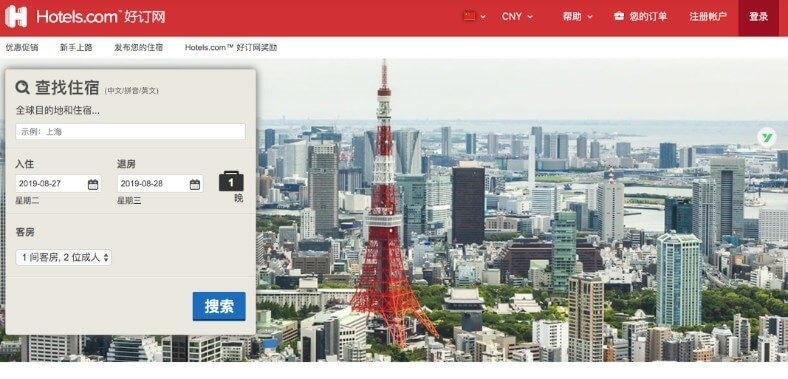Click the destination input field 示例：上海

click(x=131, y=132)
